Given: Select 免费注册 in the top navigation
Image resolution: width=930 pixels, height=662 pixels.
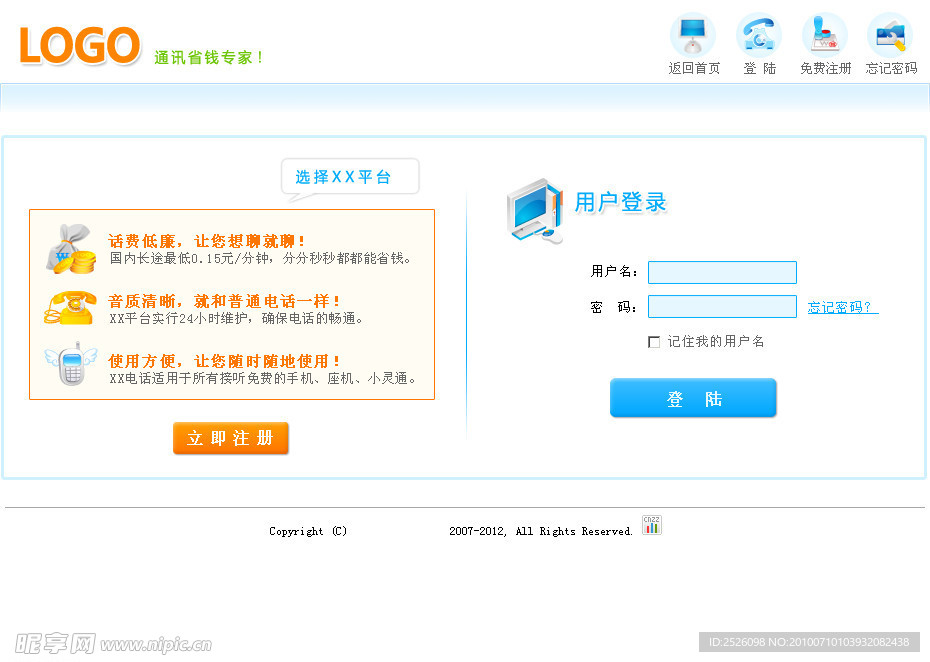Looking at the screenshot, I should [x=826, y=69].
